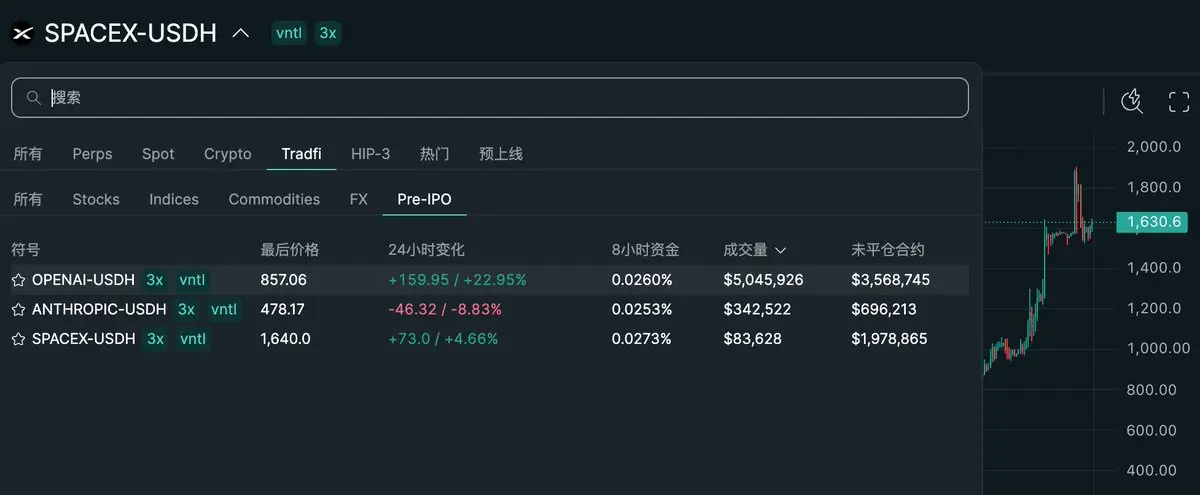This screenshot has width=1200, height=495.
Task: Click the 0.0260% funding value
Action: 642,280
